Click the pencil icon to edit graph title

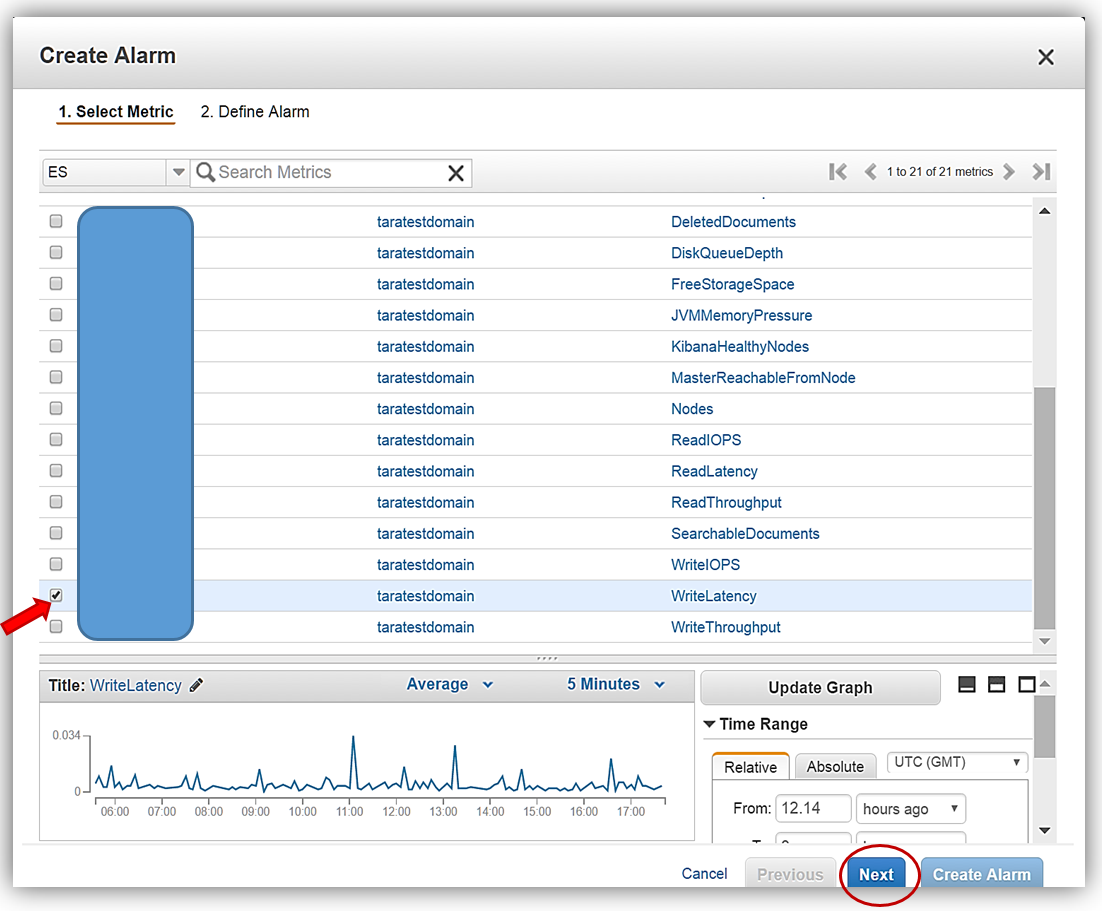[x=197, y=686]
